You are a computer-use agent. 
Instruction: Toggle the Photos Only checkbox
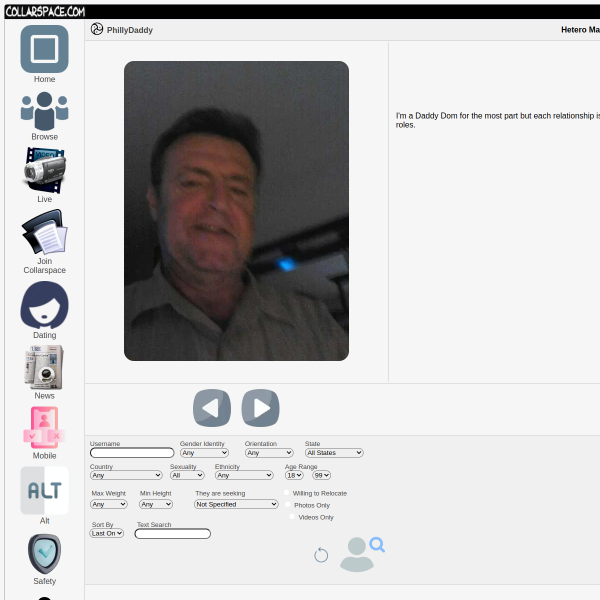[288, 505]
